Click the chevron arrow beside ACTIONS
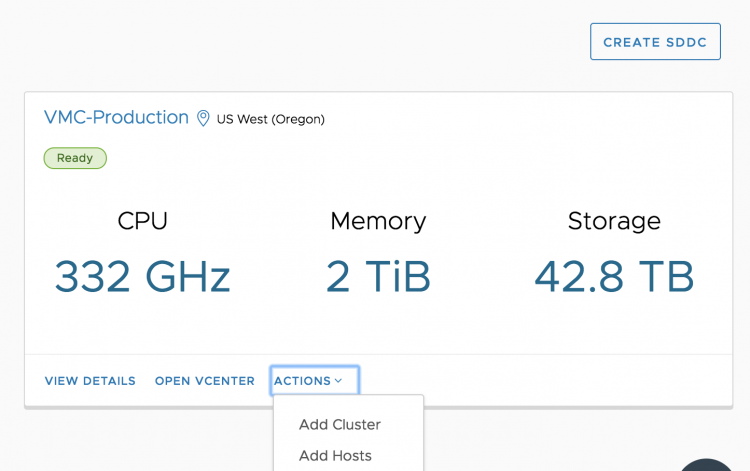The height and width of the screenshot is (471, 750). 339,381
